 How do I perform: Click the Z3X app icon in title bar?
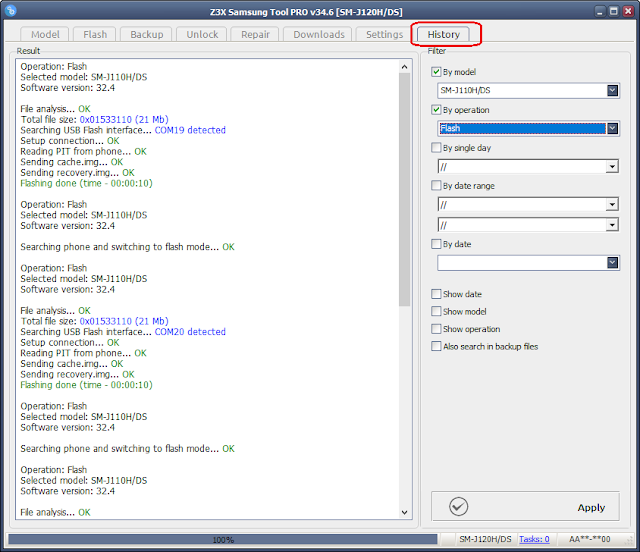point(11,10)
